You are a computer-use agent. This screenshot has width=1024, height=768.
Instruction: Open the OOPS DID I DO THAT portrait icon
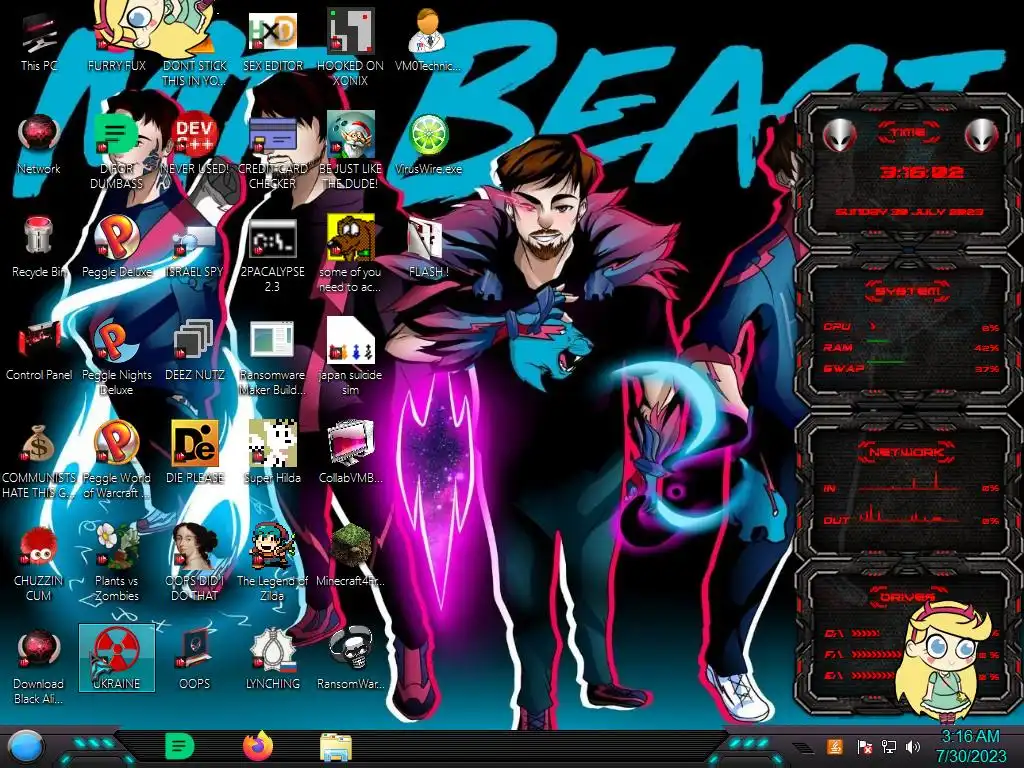(195, 564)
